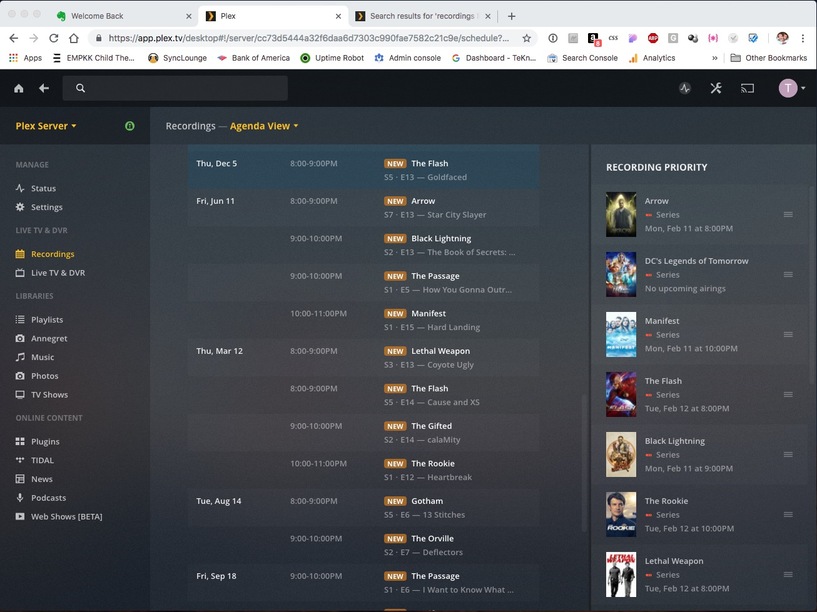Screen dimensions: 817x612
Task: Select Gotham 13 Stitches recording
Action: [x=363, y=507]
